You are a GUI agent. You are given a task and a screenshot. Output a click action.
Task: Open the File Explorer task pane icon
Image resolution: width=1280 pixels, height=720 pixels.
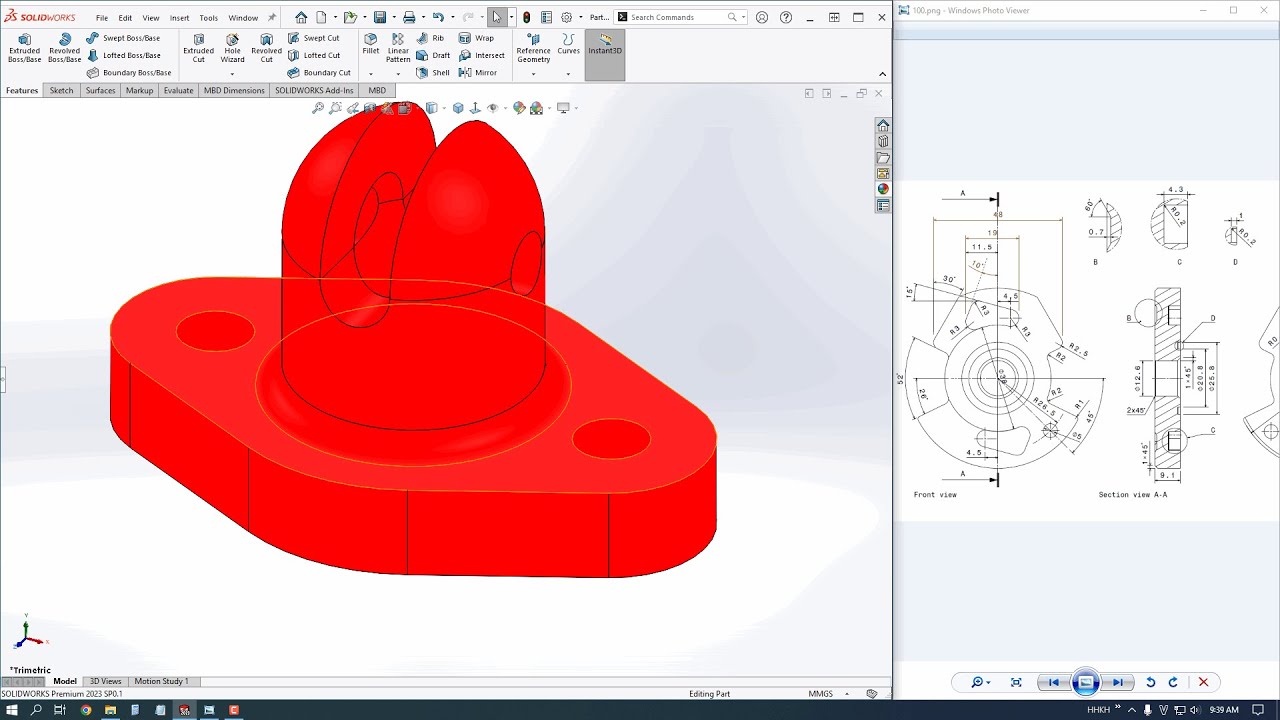click(x=883, y=157)
